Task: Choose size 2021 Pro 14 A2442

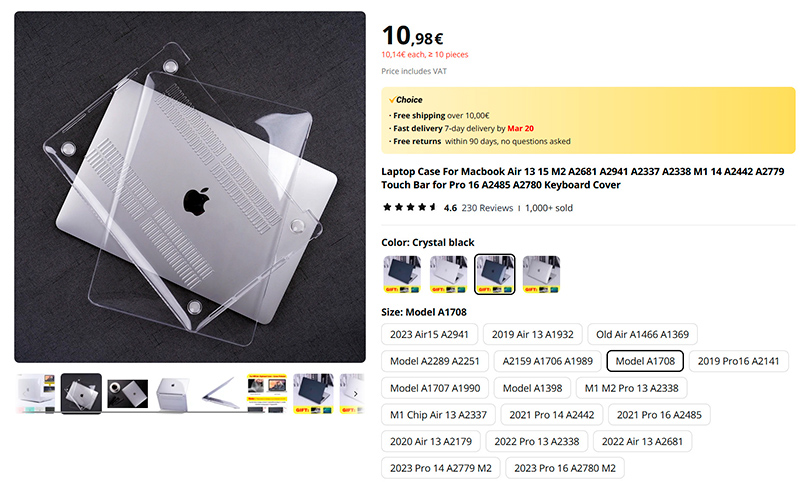Action: click(552, 415)
